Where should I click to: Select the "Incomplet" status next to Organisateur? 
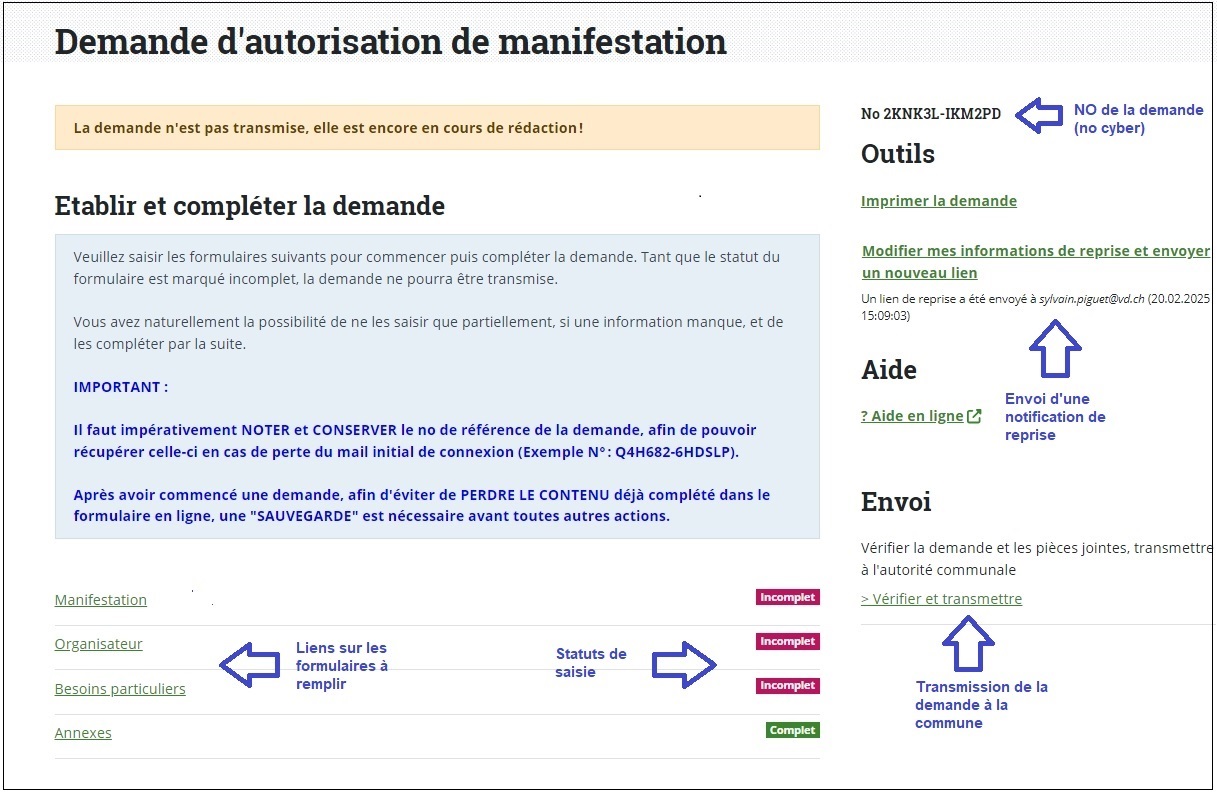pos(787,640)
